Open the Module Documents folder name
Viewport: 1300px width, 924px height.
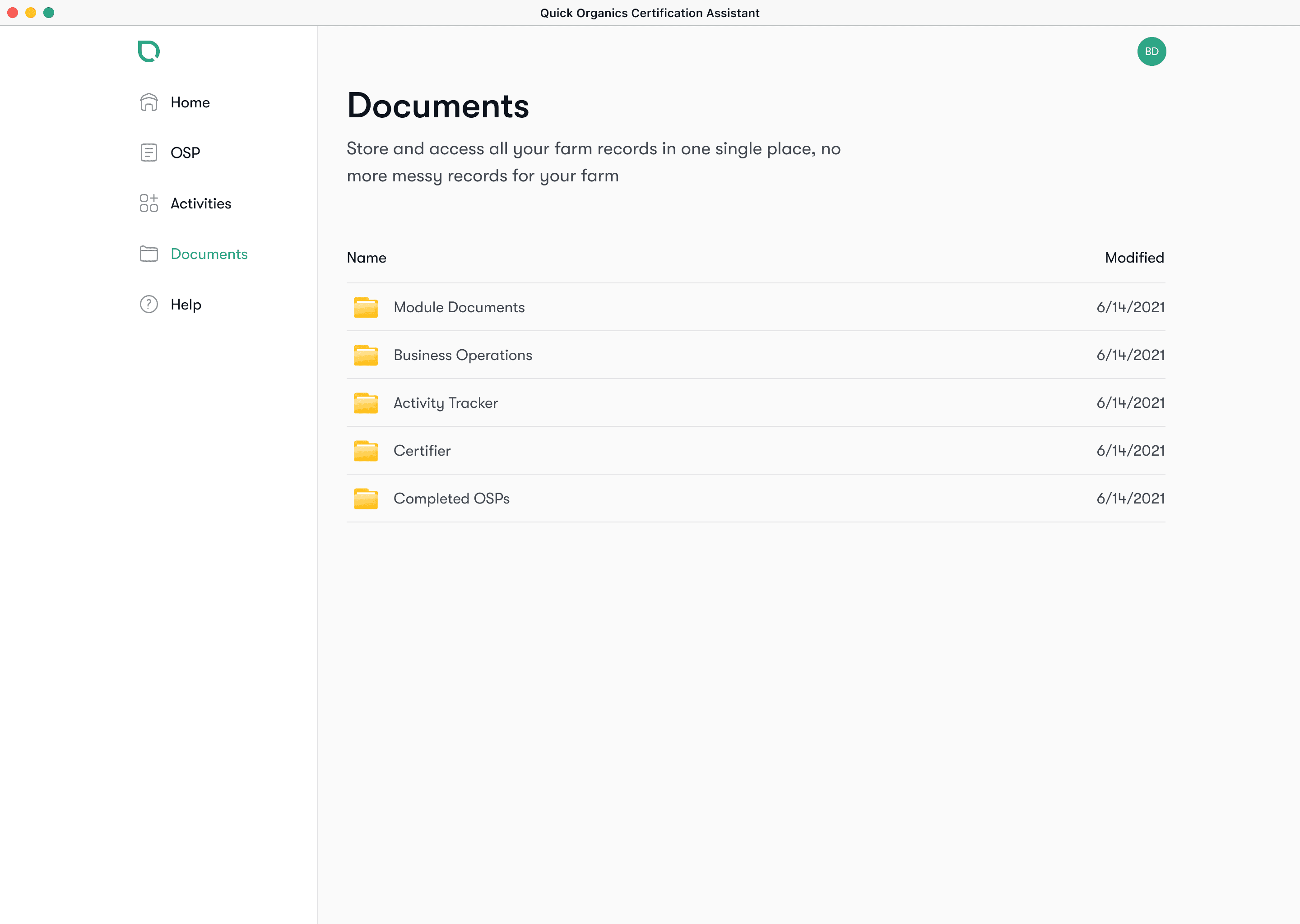[x=460, y=307]
